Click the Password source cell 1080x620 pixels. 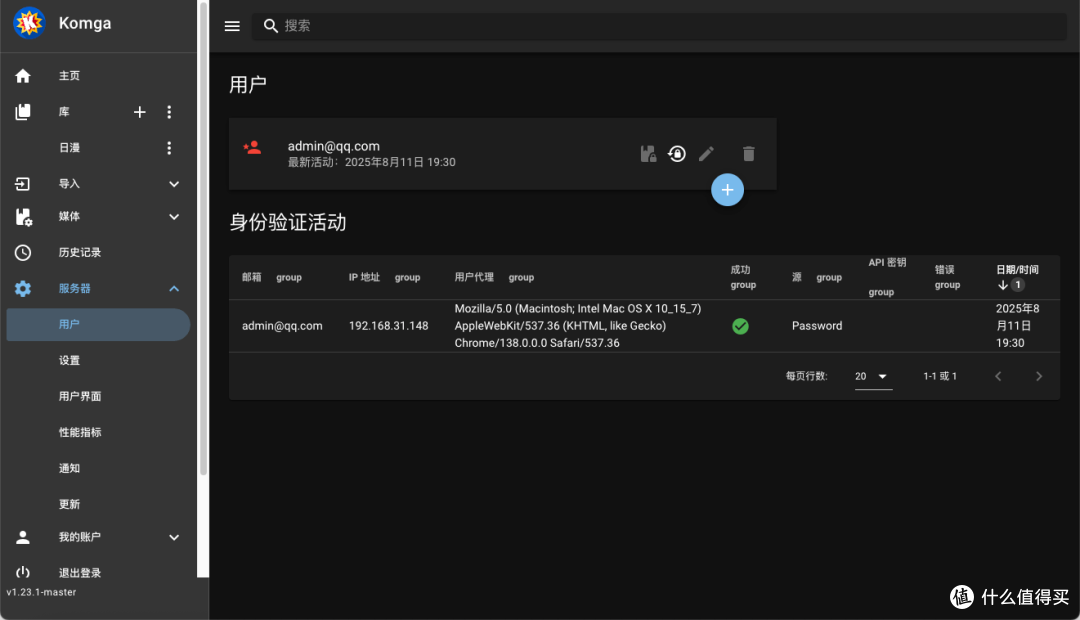(817, 326)
